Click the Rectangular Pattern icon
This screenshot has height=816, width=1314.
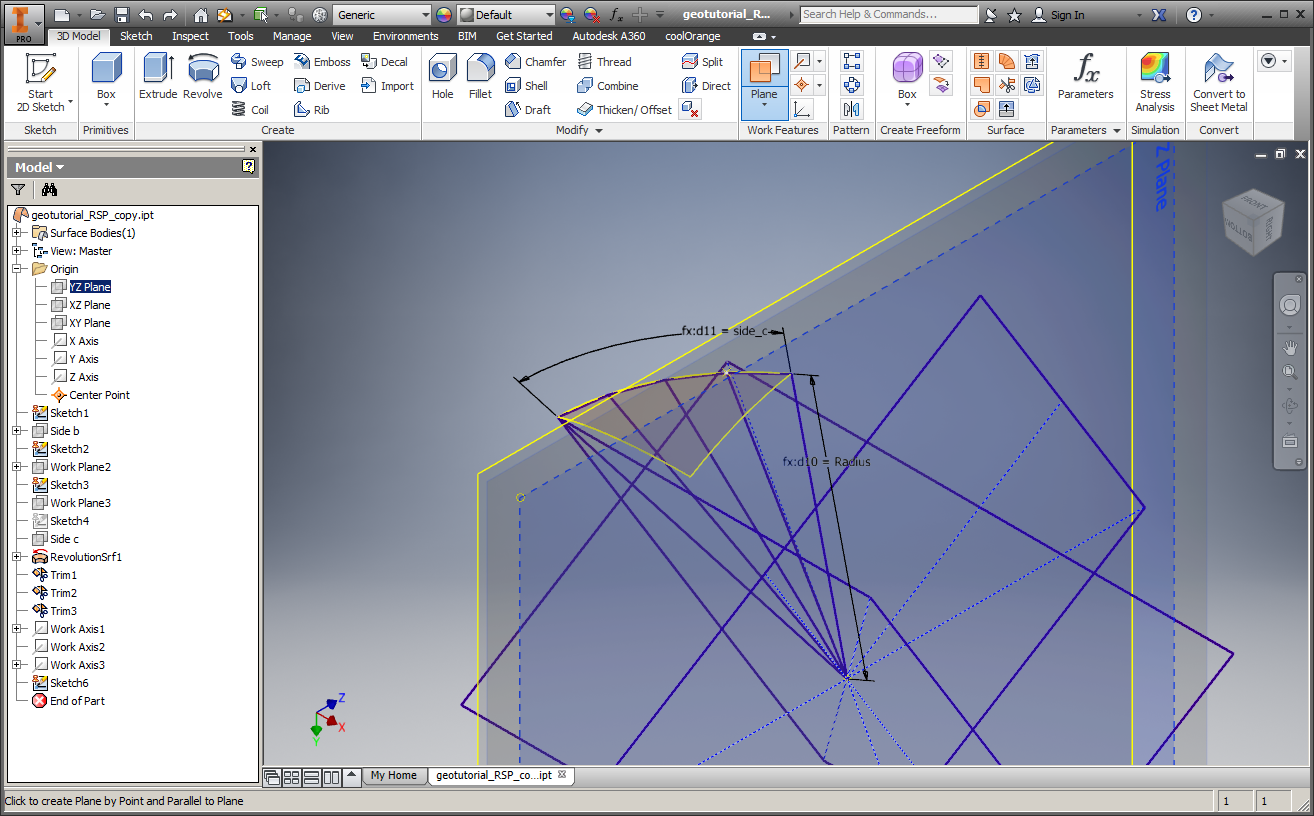click(x=851, y=61)
